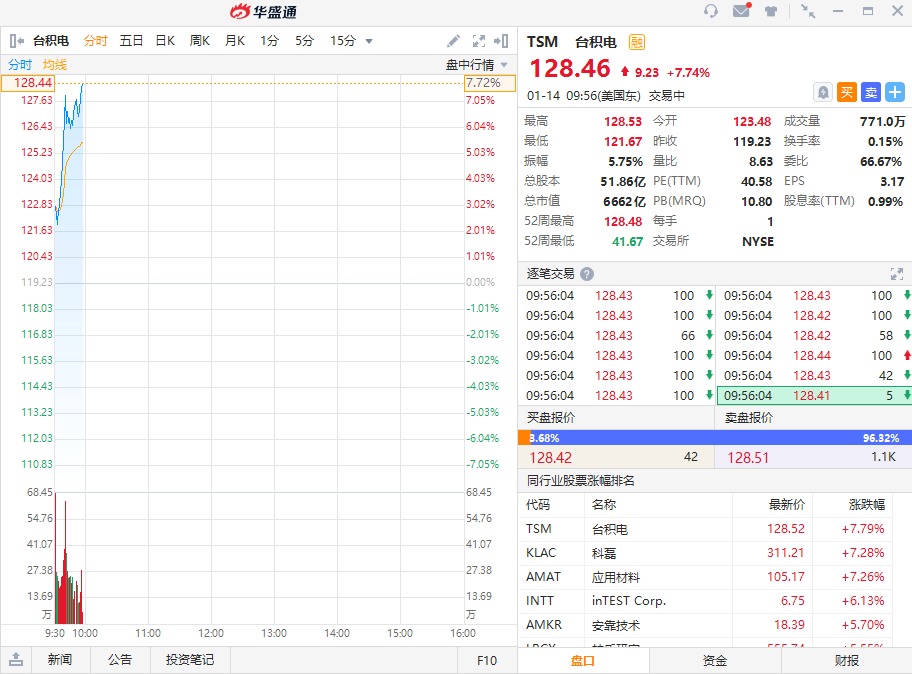Screen dimensions: 912x674
Task: Sort by 最新价 column header
Action: pyautogui.click(x=787, y=505)
